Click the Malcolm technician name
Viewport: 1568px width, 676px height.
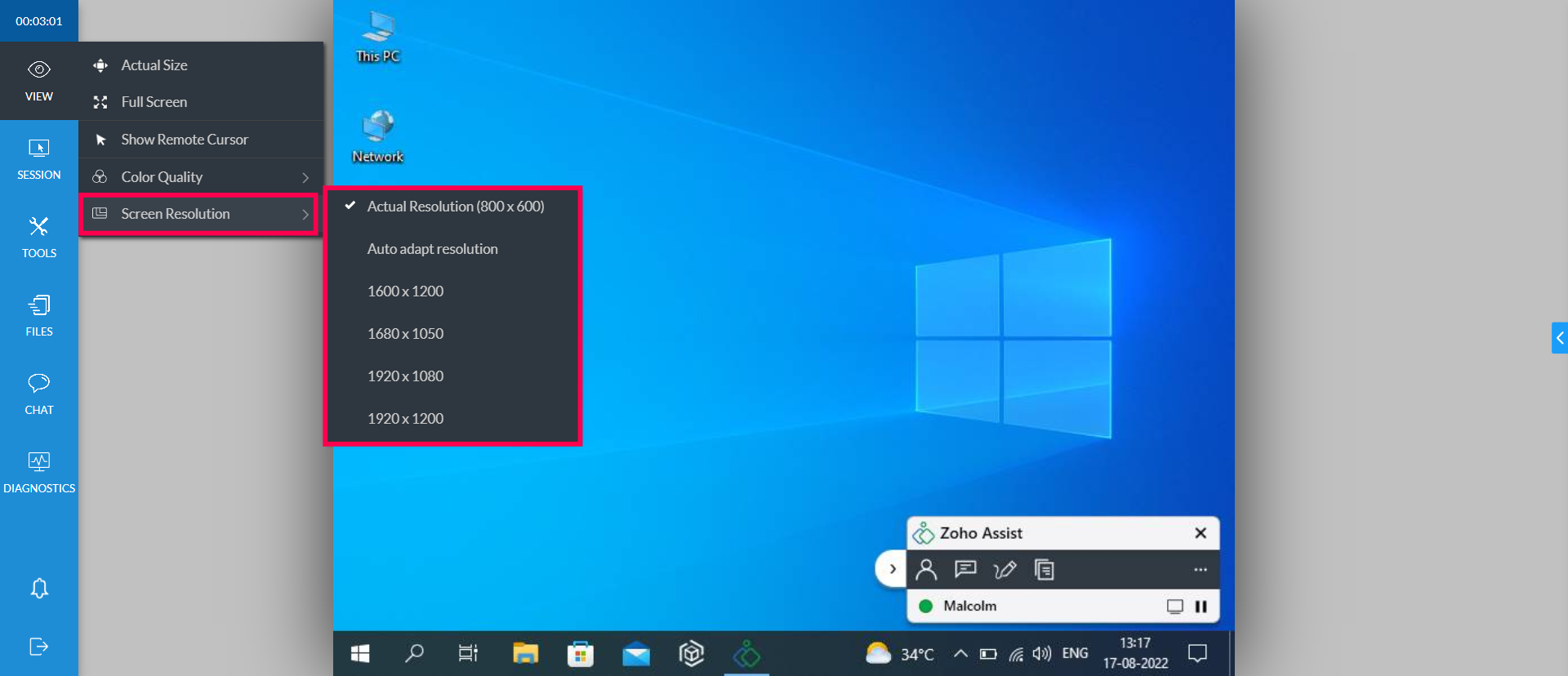pos(969,606)
